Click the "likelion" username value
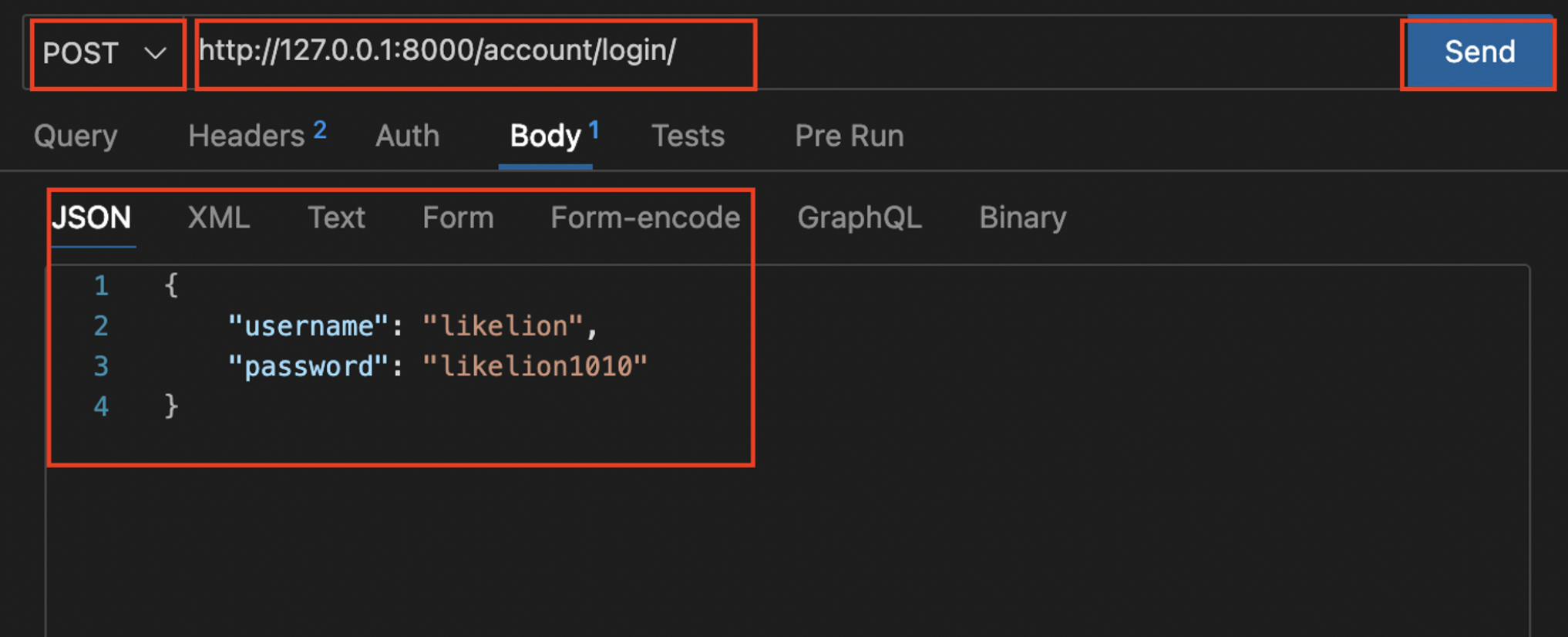 pyautogui.click(x=503, y=326)
